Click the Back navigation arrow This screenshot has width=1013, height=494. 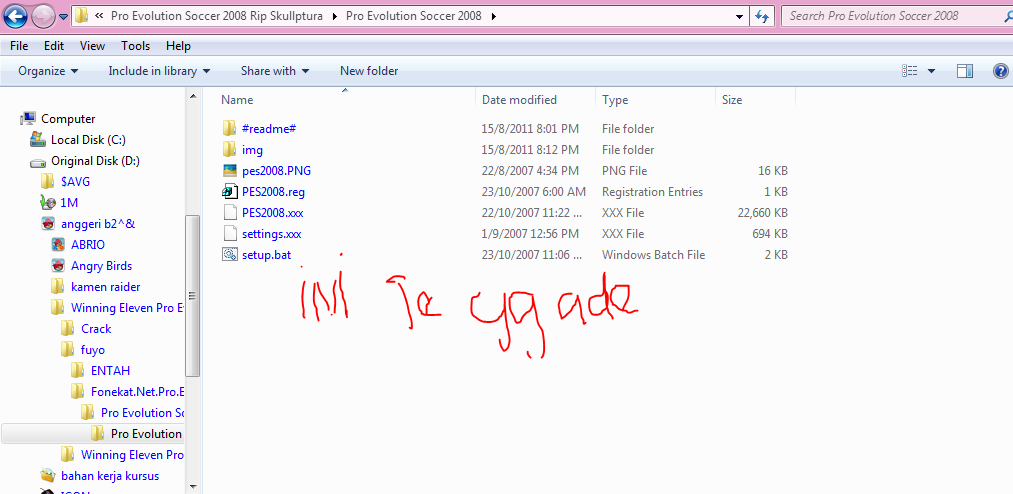coord(16,16)
